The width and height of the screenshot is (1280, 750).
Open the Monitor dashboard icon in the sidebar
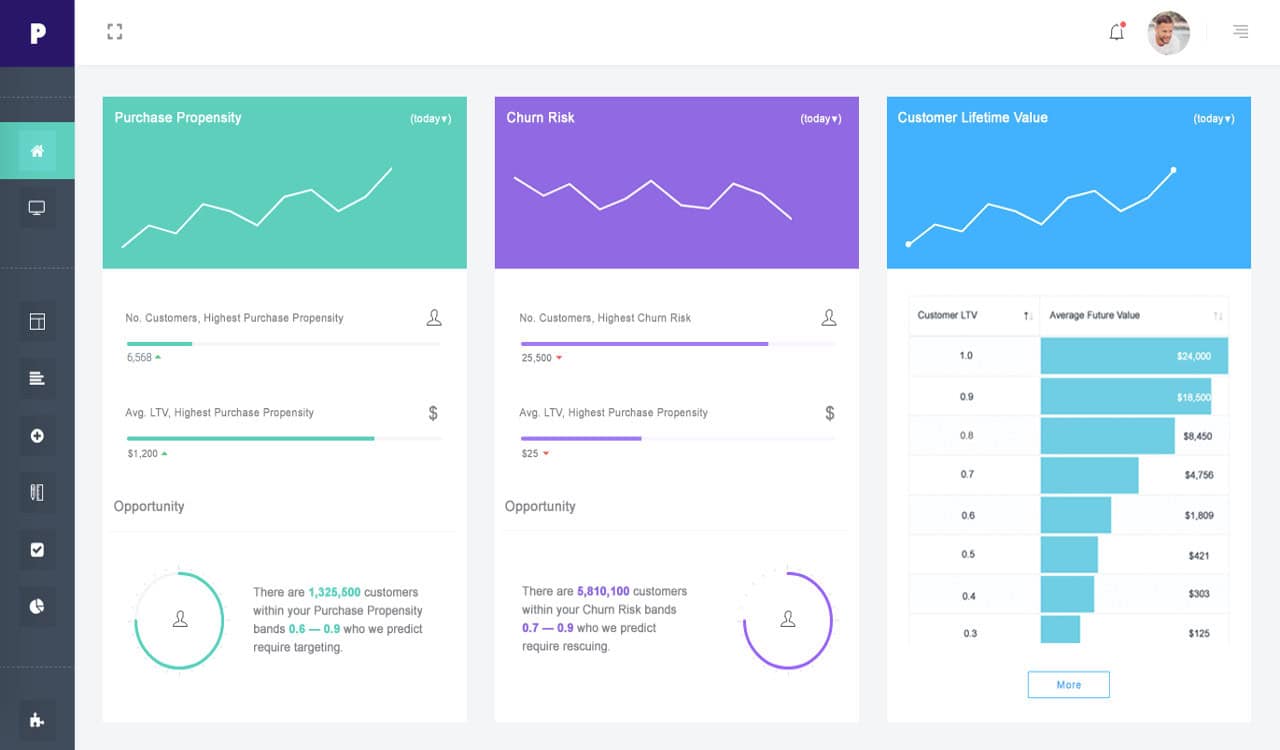[x=37, y=207]
